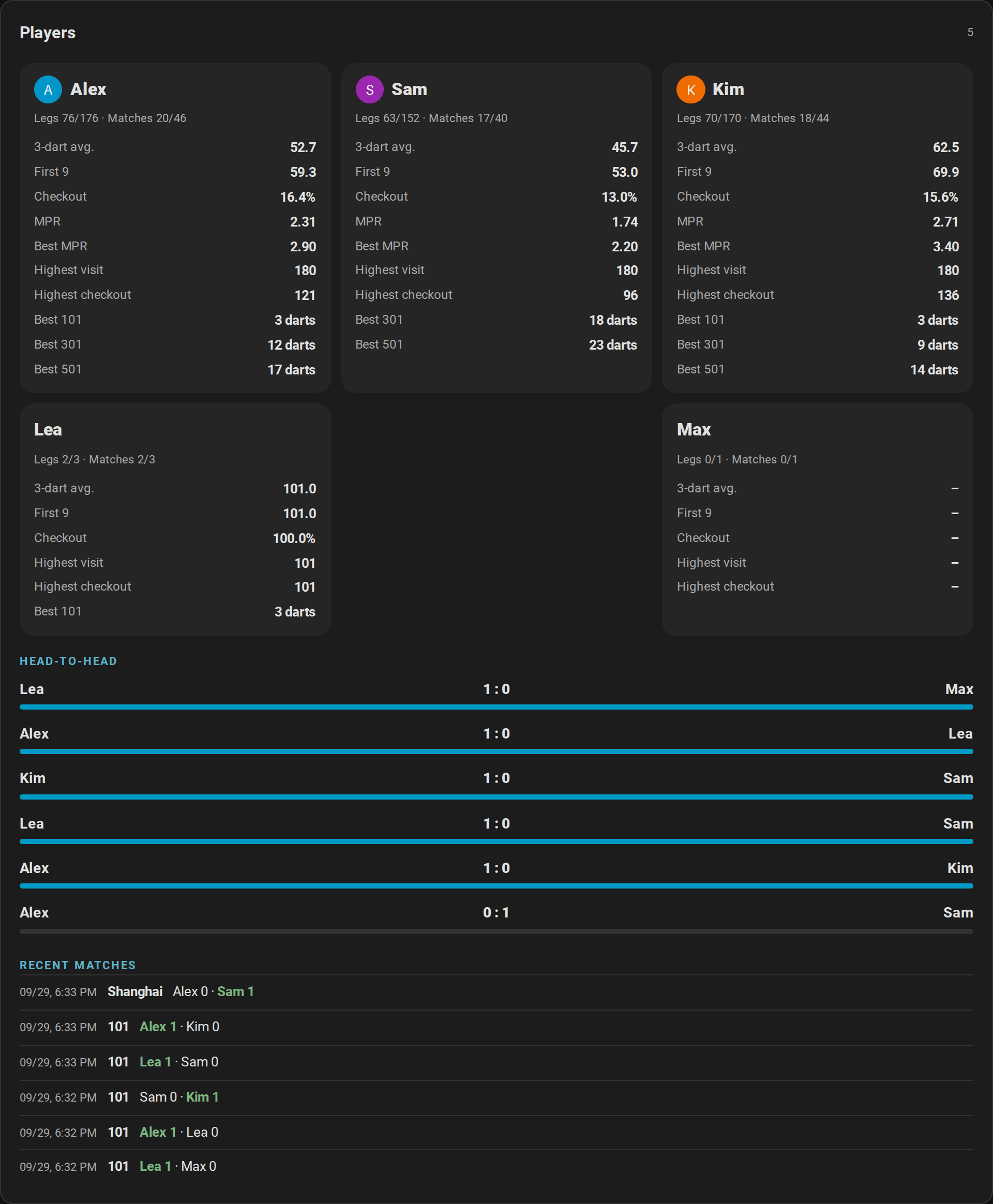
Task: Open recent match Alex 1 Lea 0
Action: [496, 1133]
